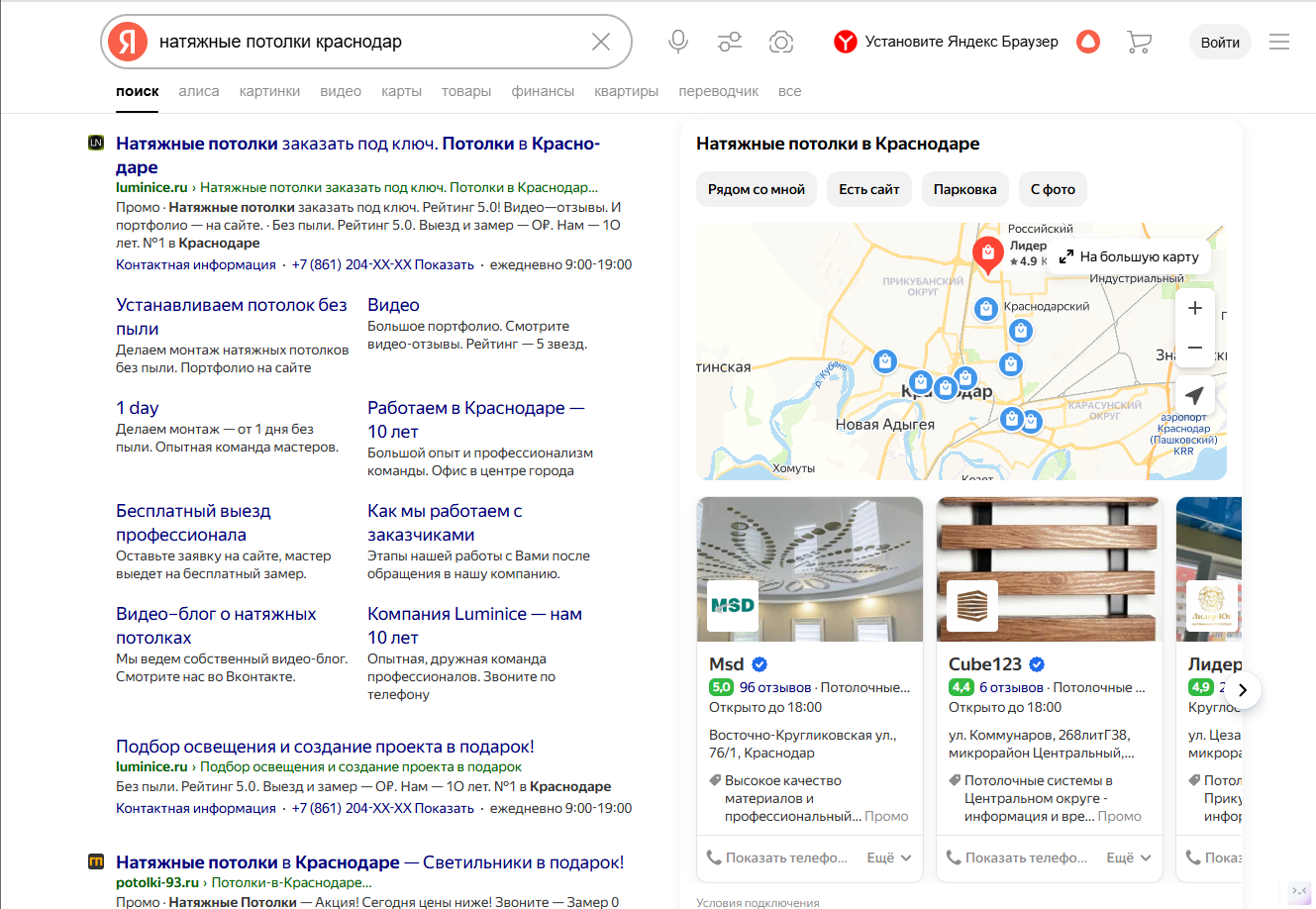
Task: Click the Yandex logo in search box
Action: 128,42
